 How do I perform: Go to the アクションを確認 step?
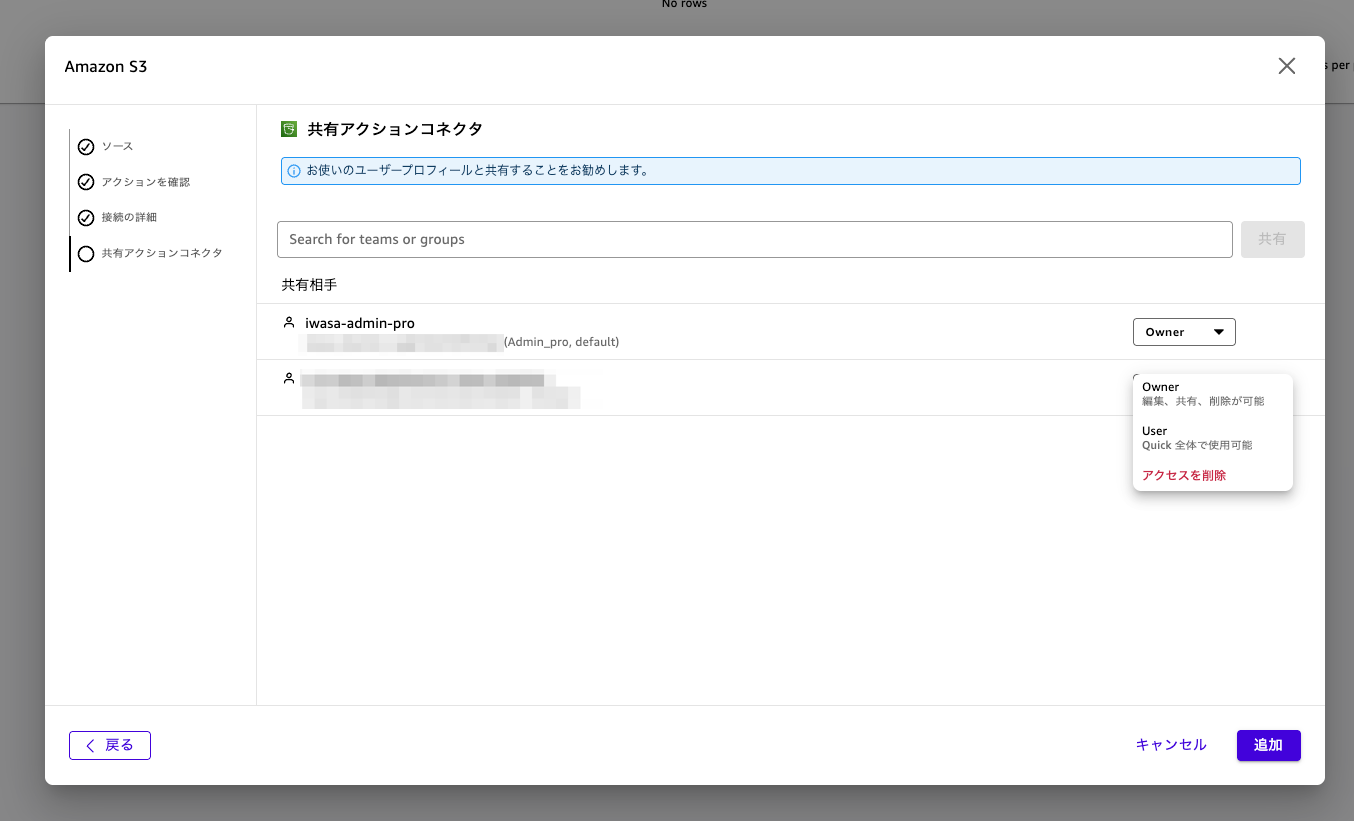pos(146,182)
